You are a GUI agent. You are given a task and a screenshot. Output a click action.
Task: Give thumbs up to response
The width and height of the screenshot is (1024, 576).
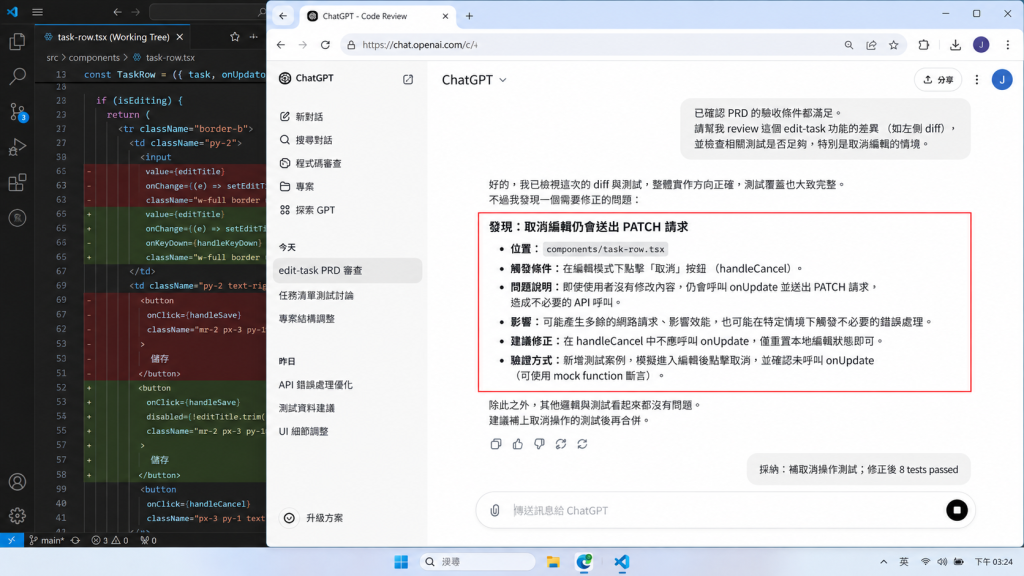(518, 444)
